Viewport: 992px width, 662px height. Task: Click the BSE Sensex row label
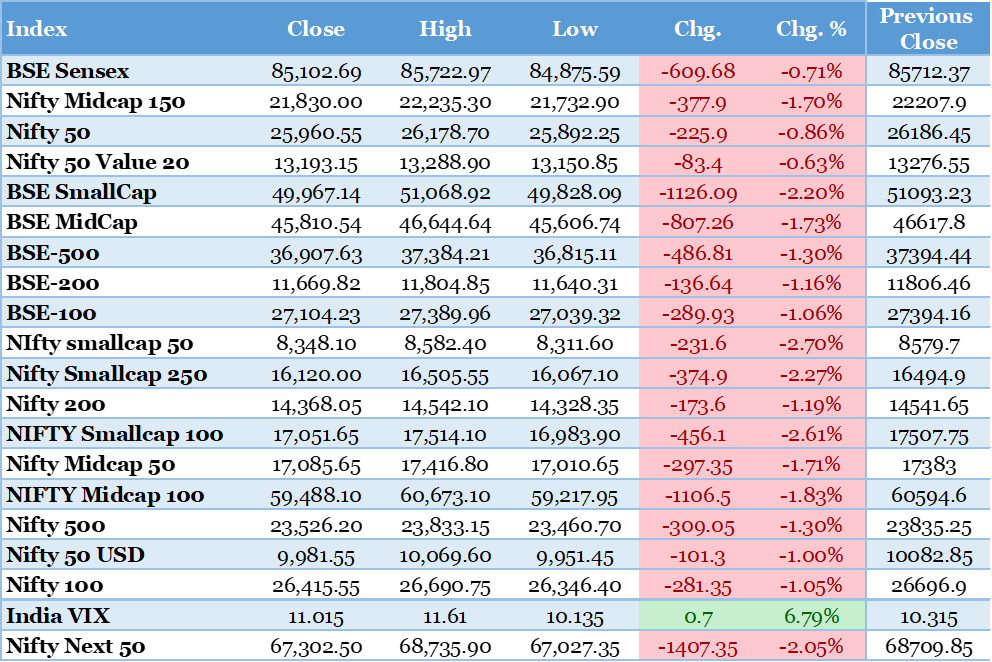(x=68, y=71)
